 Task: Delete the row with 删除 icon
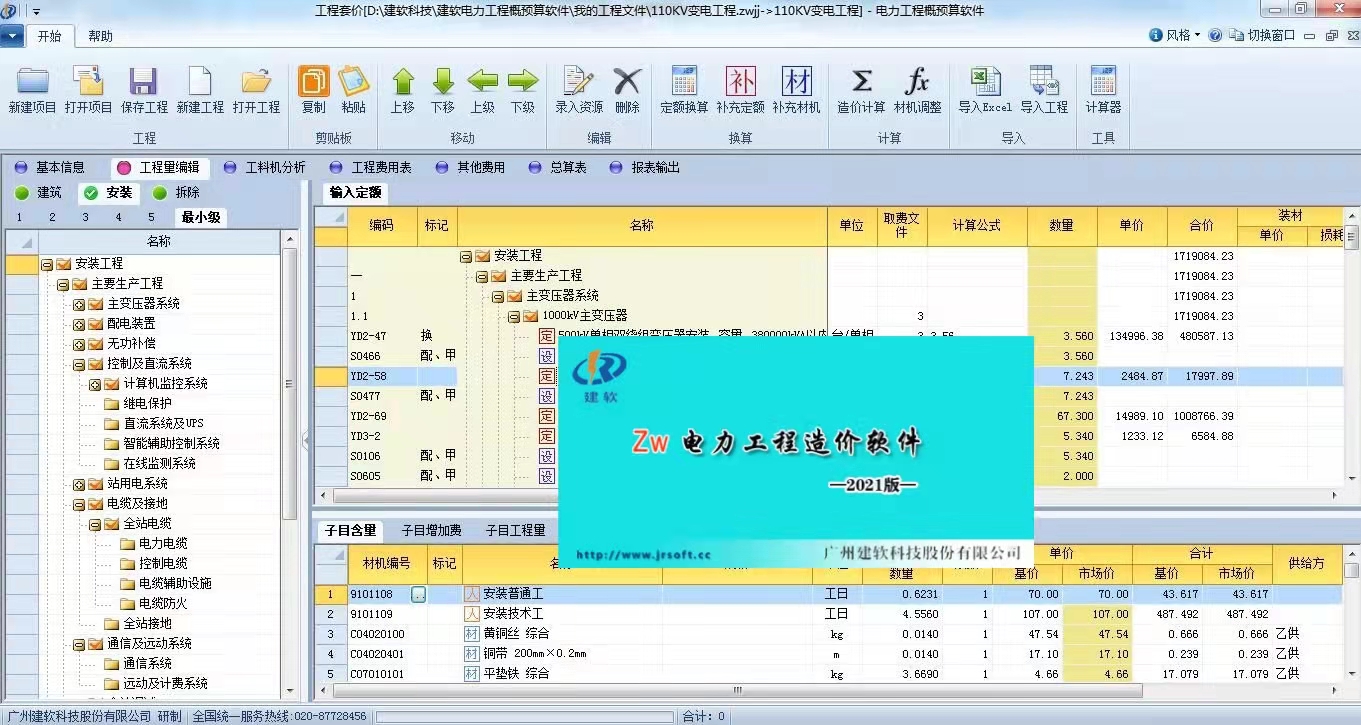coord(627,90)
